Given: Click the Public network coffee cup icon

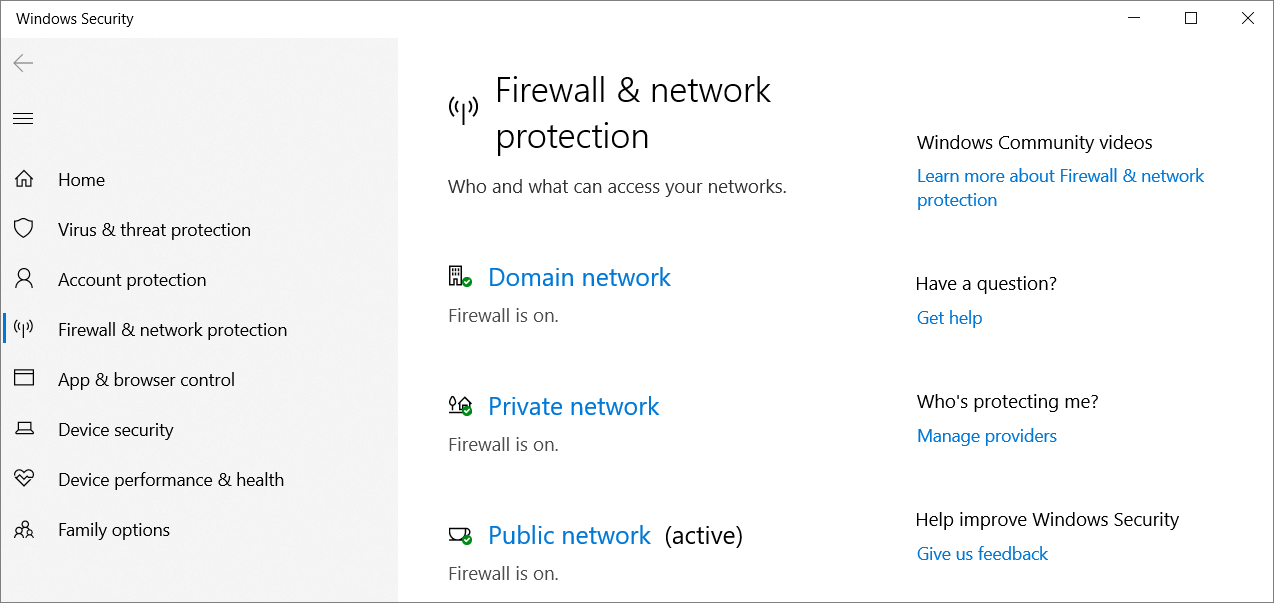Looking at the screenshot, I should (x=459, y=535).
